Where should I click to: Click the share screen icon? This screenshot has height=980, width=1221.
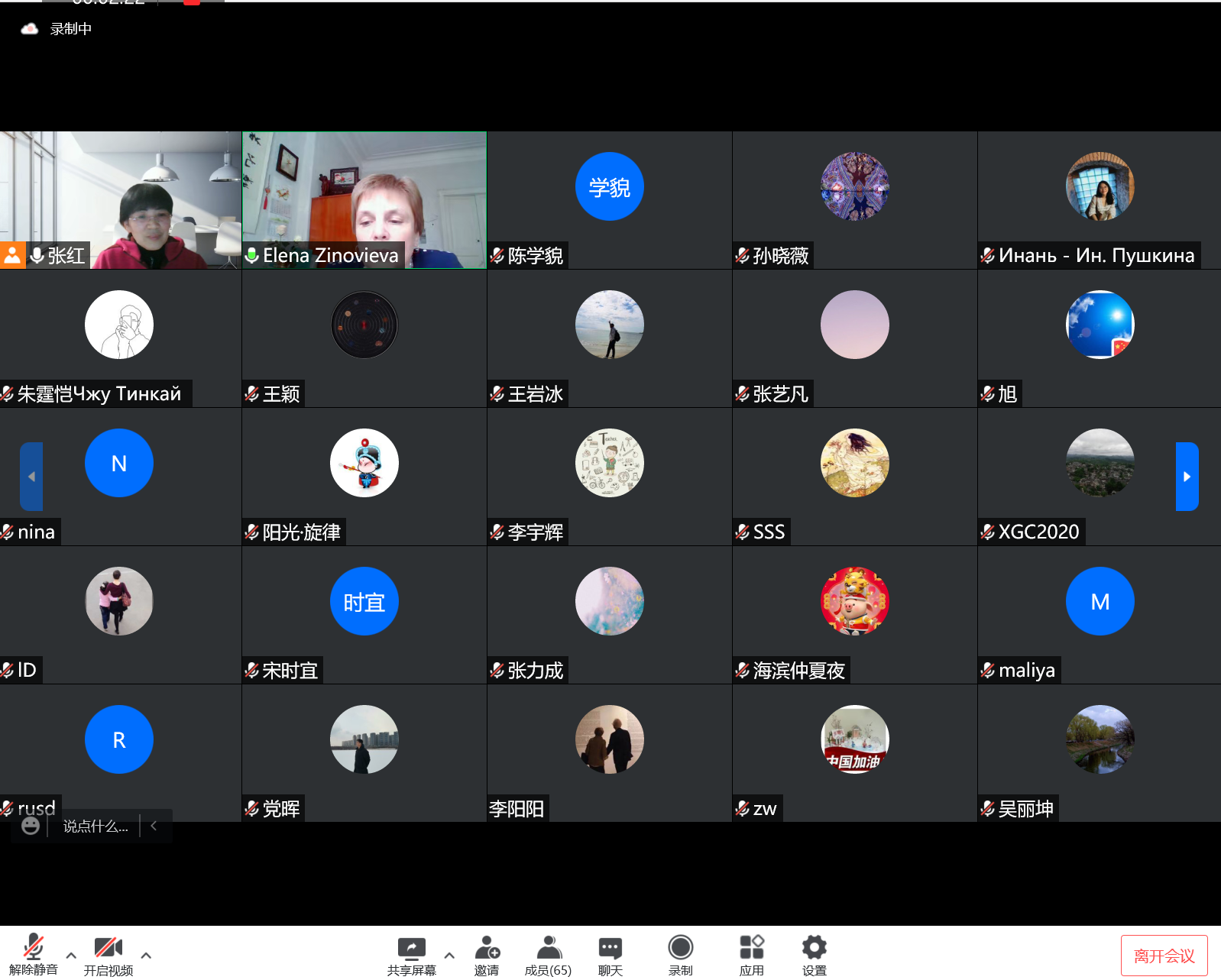click(411, 949)
